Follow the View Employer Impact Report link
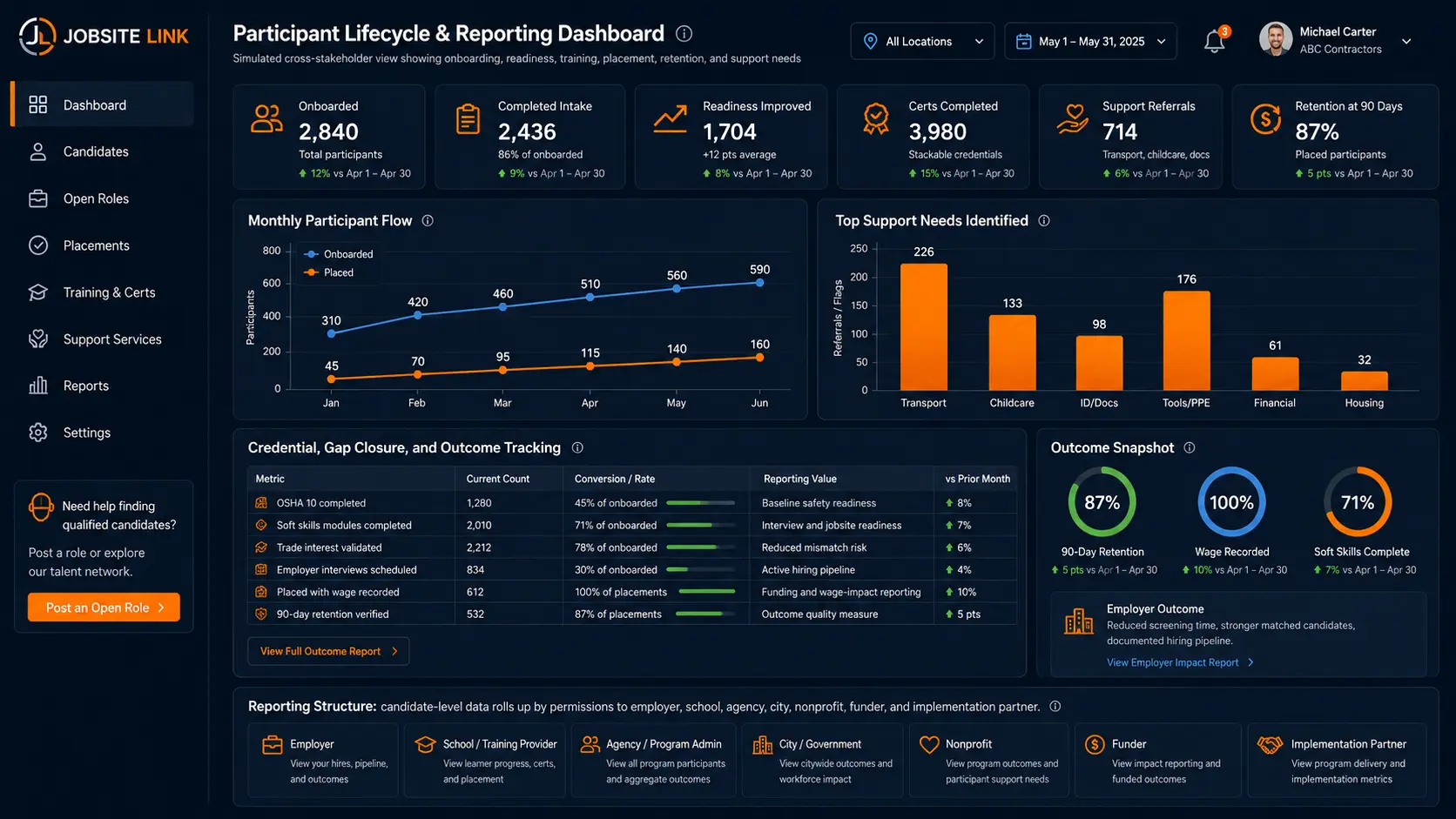This screenshot has height=819, width=1456. pos(1180,662)
